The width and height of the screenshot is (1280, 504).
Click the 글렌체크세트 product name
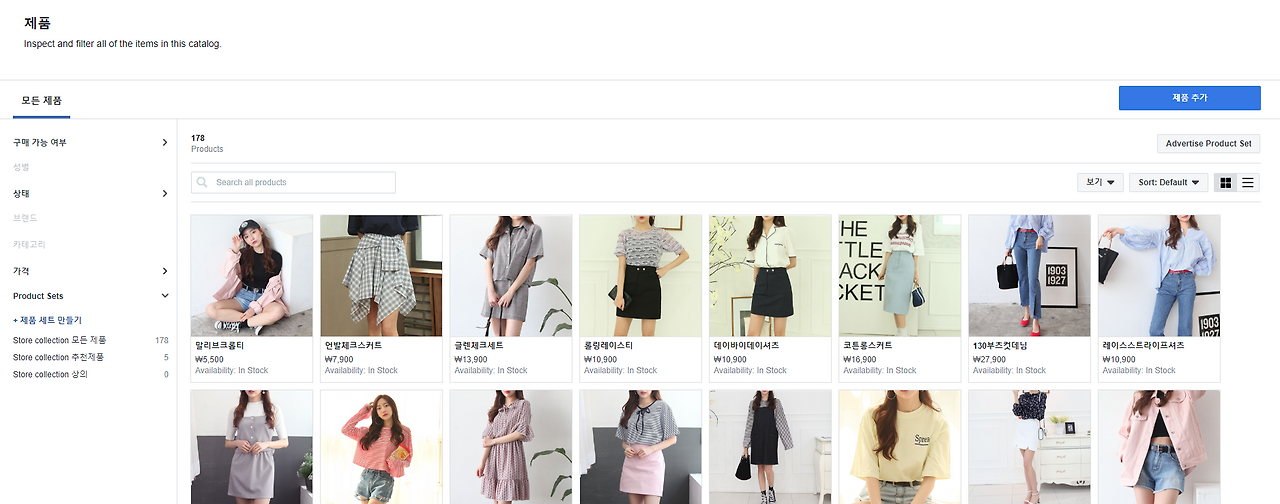479,345
